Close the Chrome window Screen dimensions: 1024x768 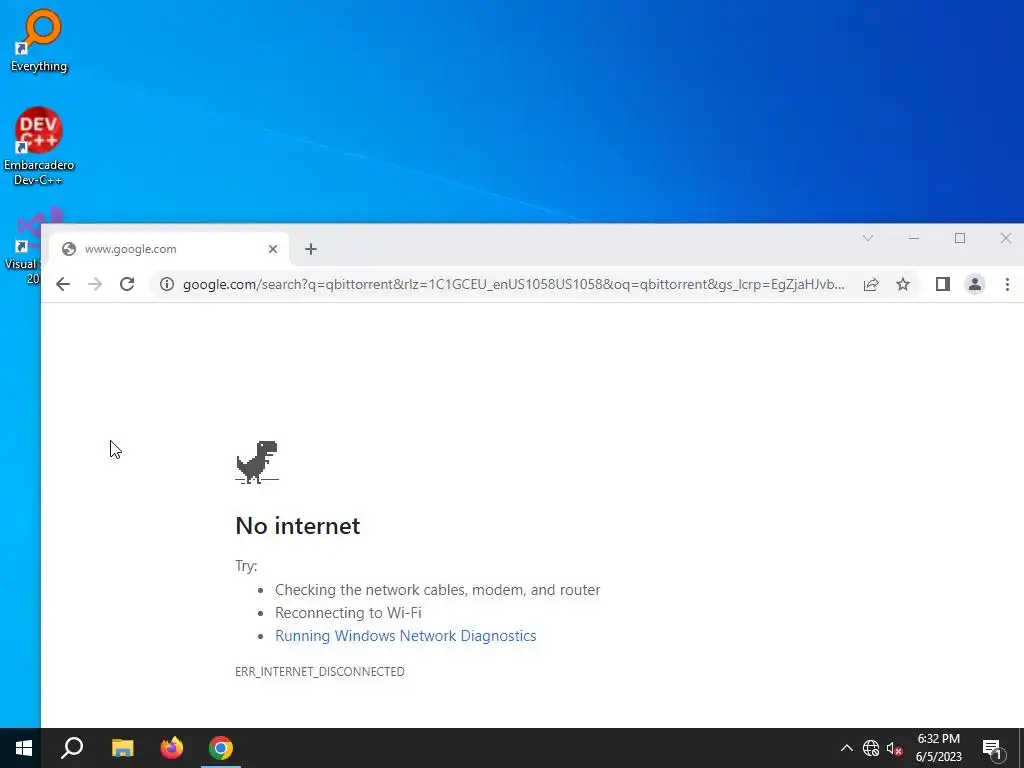coord(1006,238)
